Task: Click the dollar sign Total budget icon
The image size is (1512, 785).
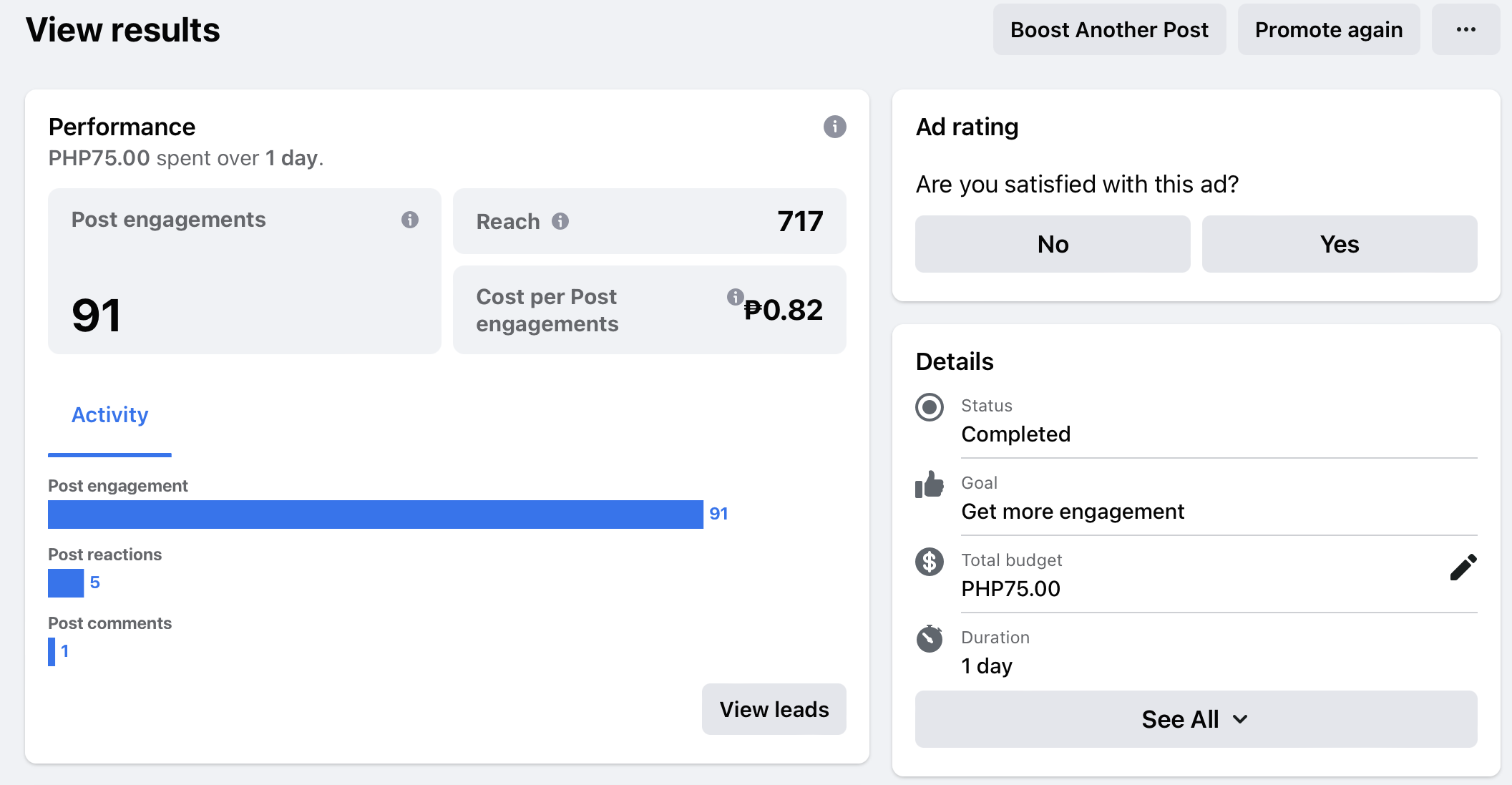Action: coord(930,562)
